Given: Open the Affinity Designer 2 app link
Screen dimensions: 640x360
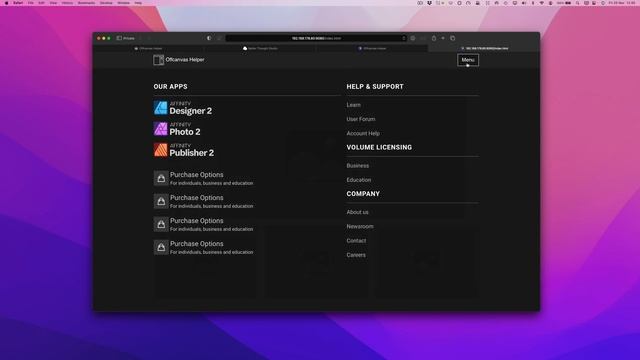Looking at the screenshot, I should 183,108.
